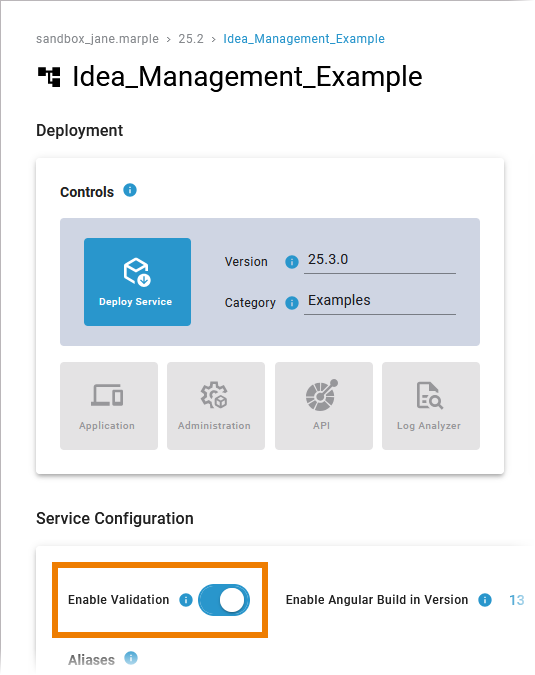Image resolution: width=535 pixels, height=675 pixels.
Task: Open the Log Analyzer tile
Action: point(430,406)
